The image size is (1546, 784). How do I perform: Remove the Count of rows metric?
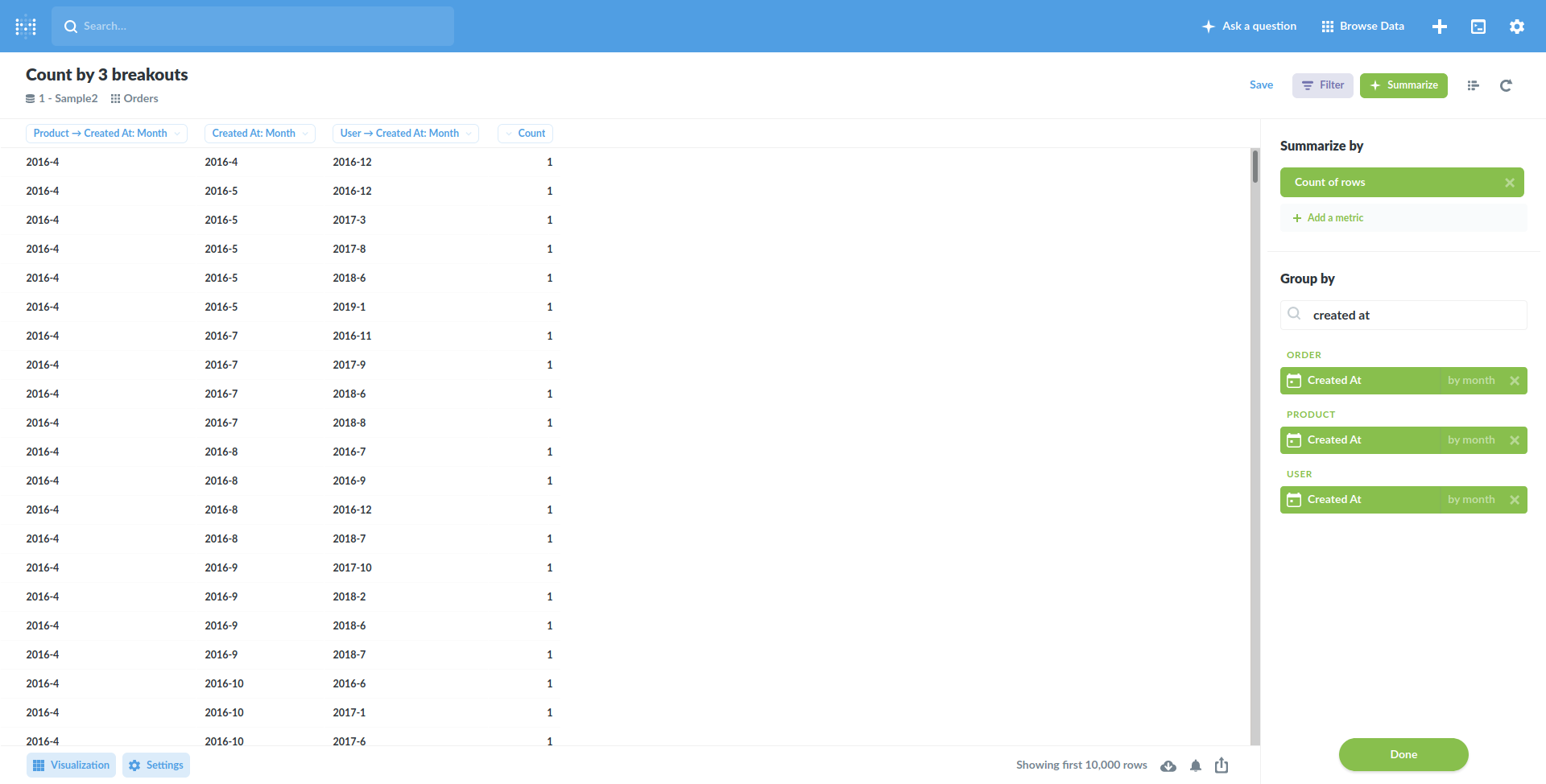1511,182
